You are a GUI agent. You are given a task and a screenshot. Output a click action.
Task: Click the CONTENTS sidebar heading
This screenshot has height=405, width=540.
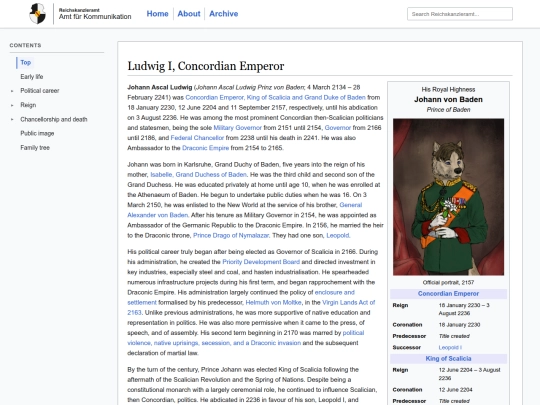point(25,45)
